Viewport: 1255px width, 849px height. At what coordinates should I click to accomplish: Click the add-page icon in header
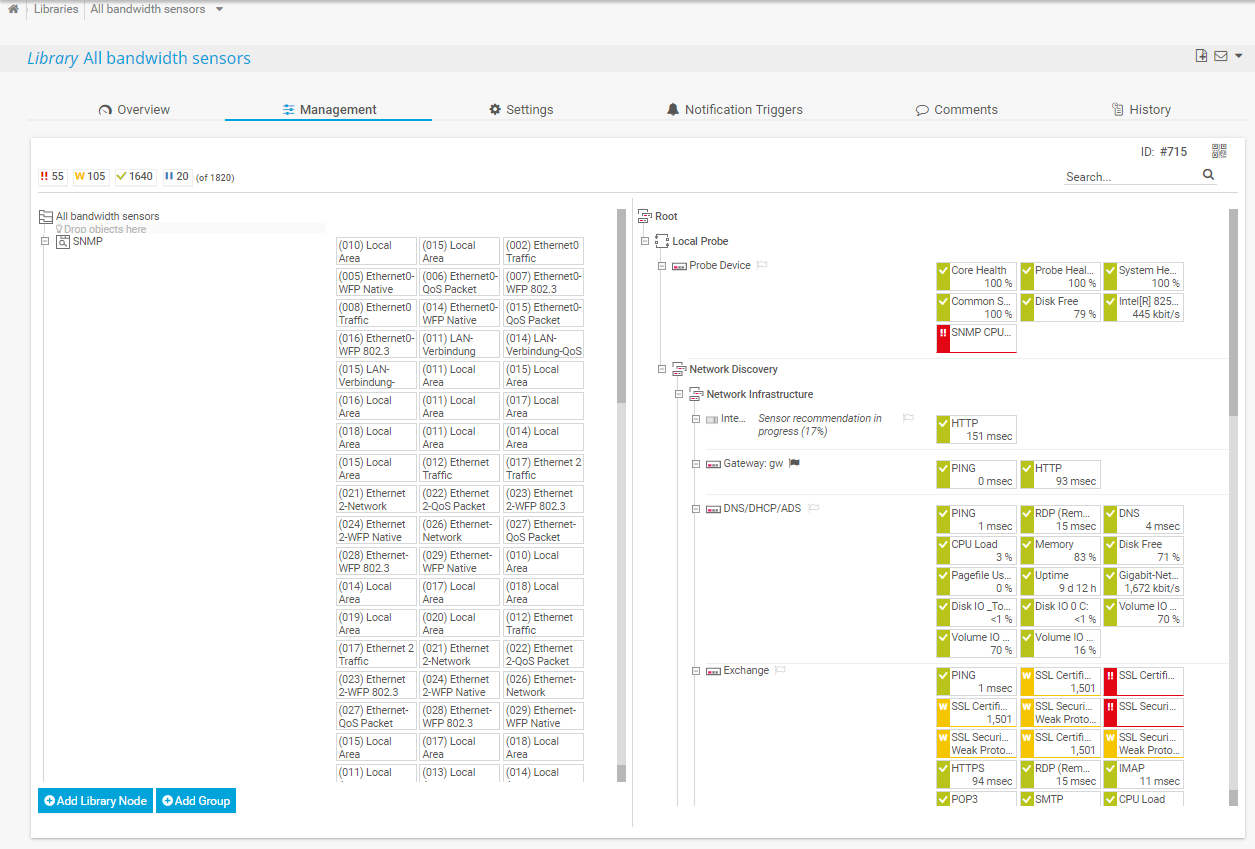(x=1201, y=56)
